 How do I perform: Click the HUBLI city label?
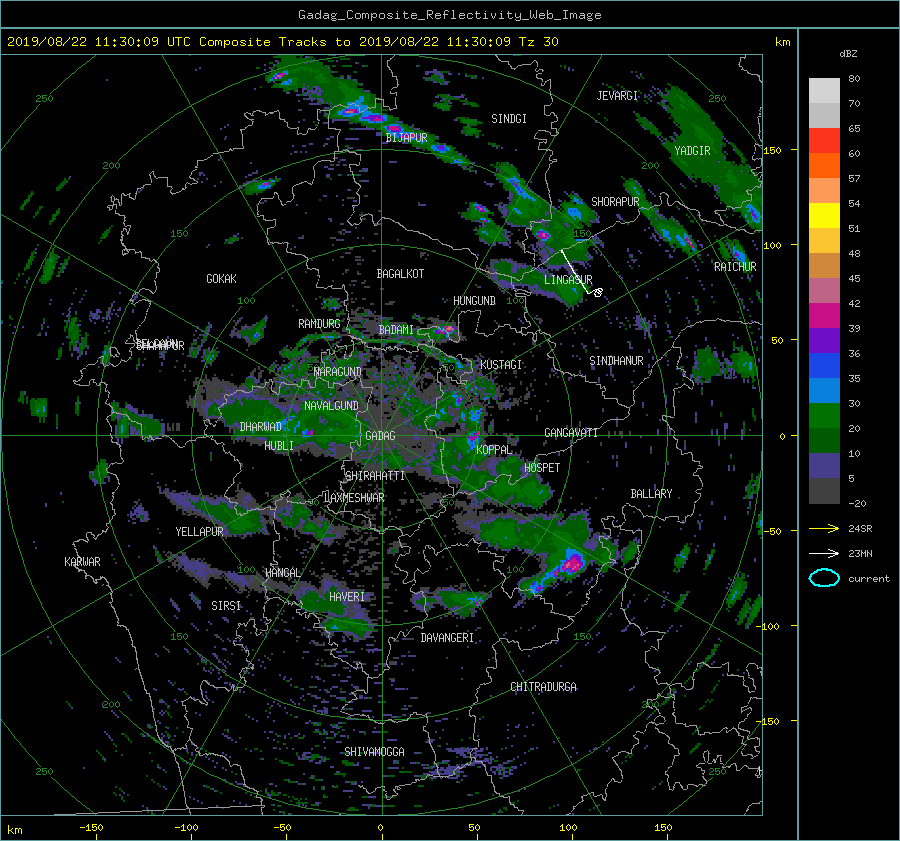279,446
